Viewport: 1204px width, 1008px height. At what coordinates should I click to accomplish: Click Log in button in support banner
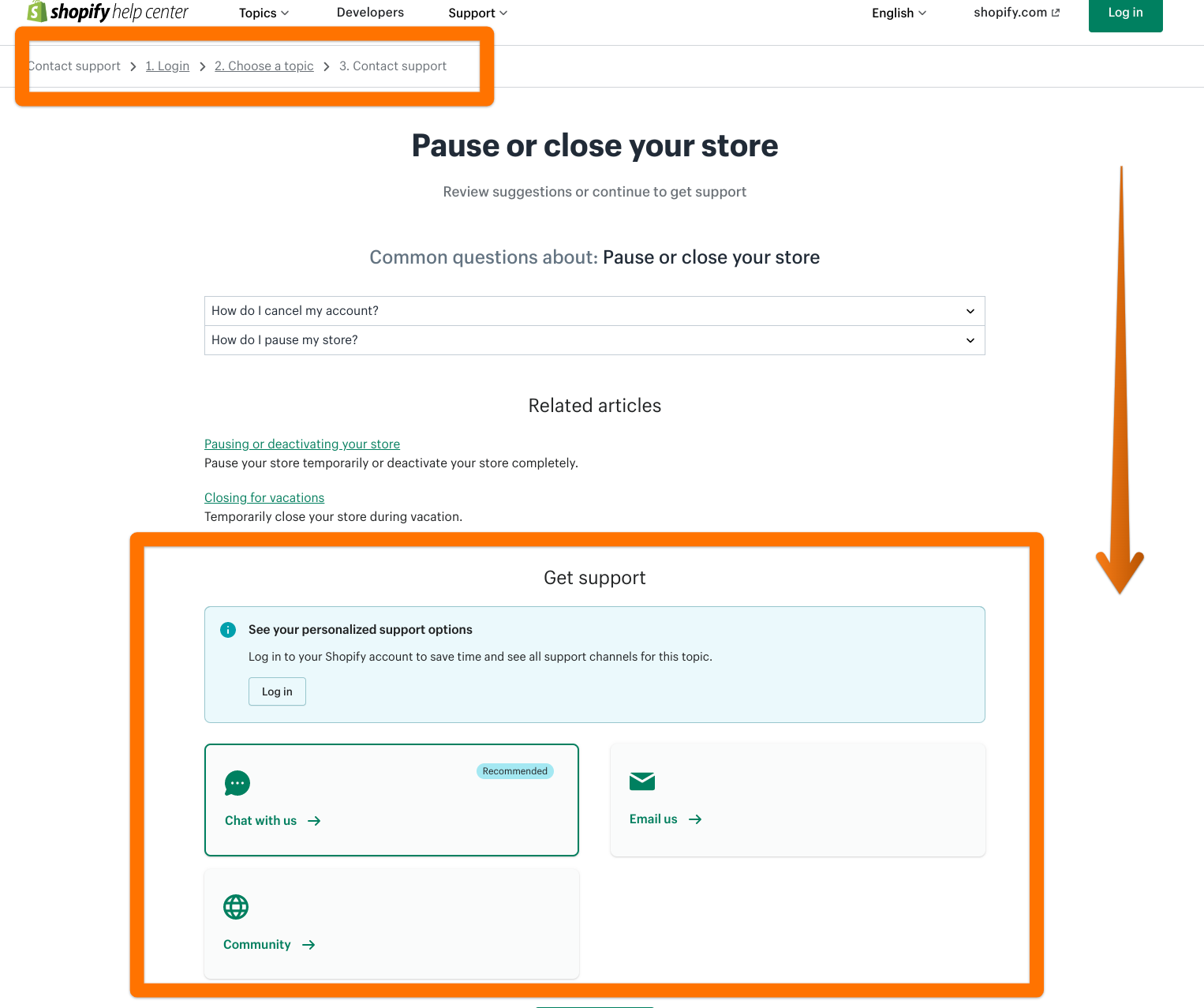coord(277,691)
